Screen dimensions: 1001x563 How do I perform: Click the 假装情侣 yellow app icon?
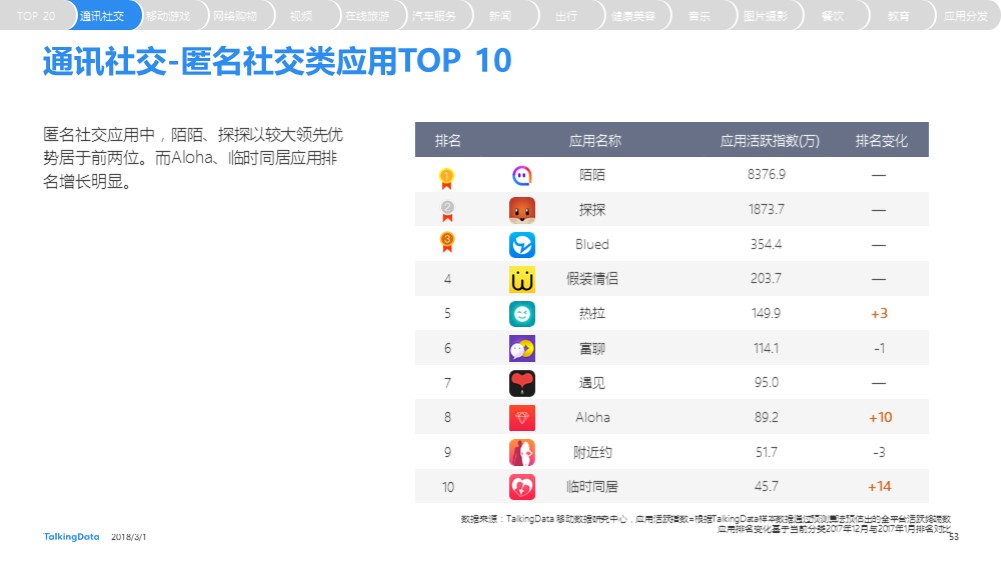coord(522,280)
